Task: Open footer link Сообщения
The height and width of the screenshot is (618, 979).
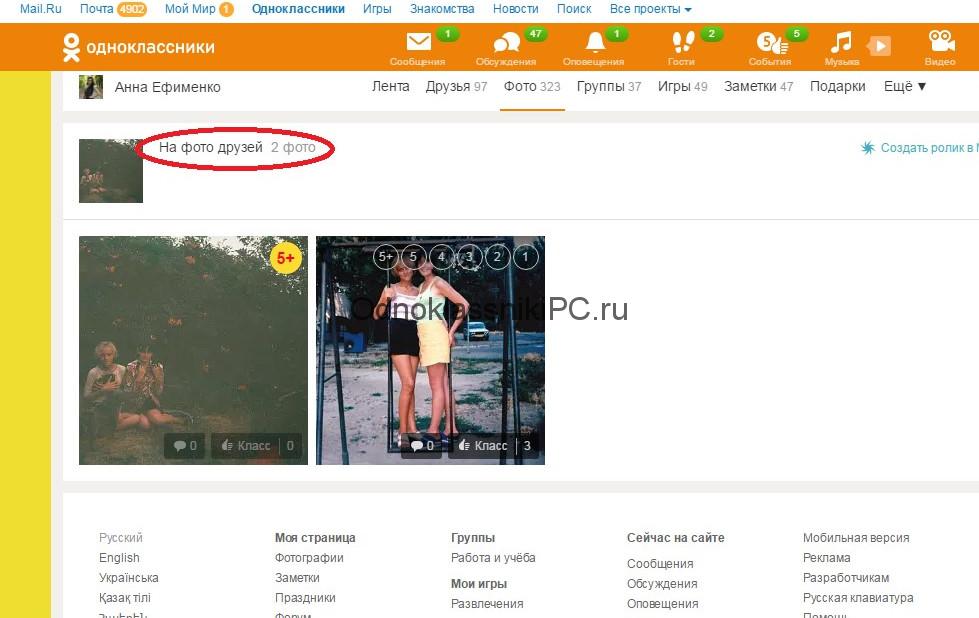Action: point(660,564)
